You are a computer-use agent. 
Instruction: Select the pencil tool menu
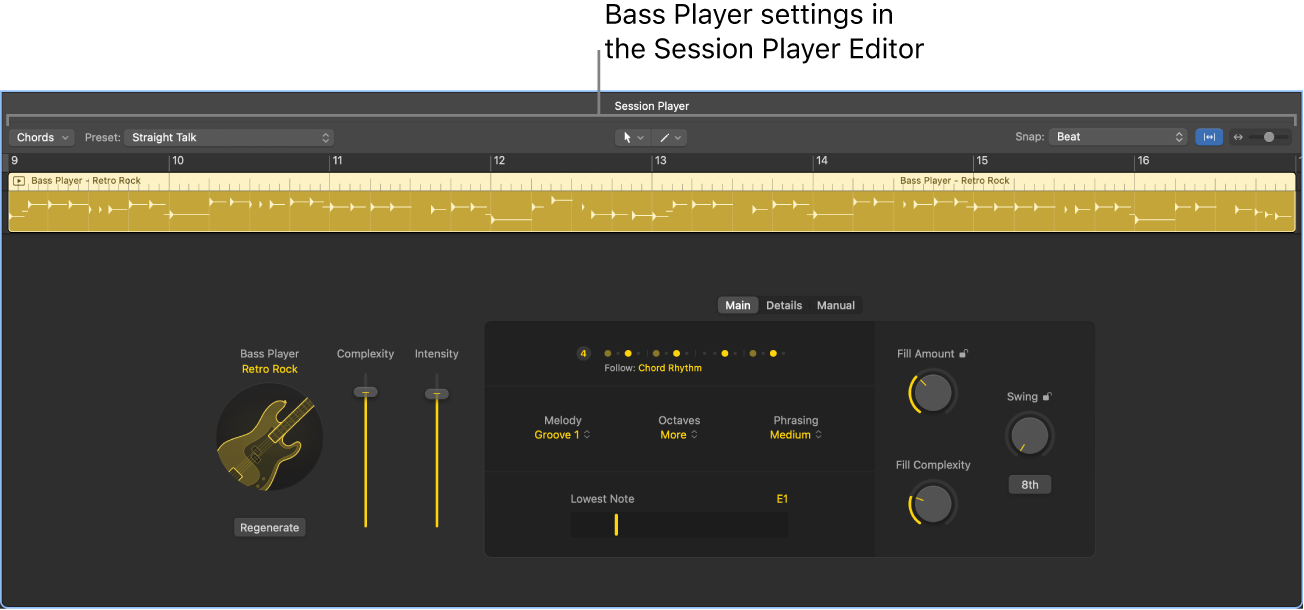pyautogui.click(x=669, y=137)
